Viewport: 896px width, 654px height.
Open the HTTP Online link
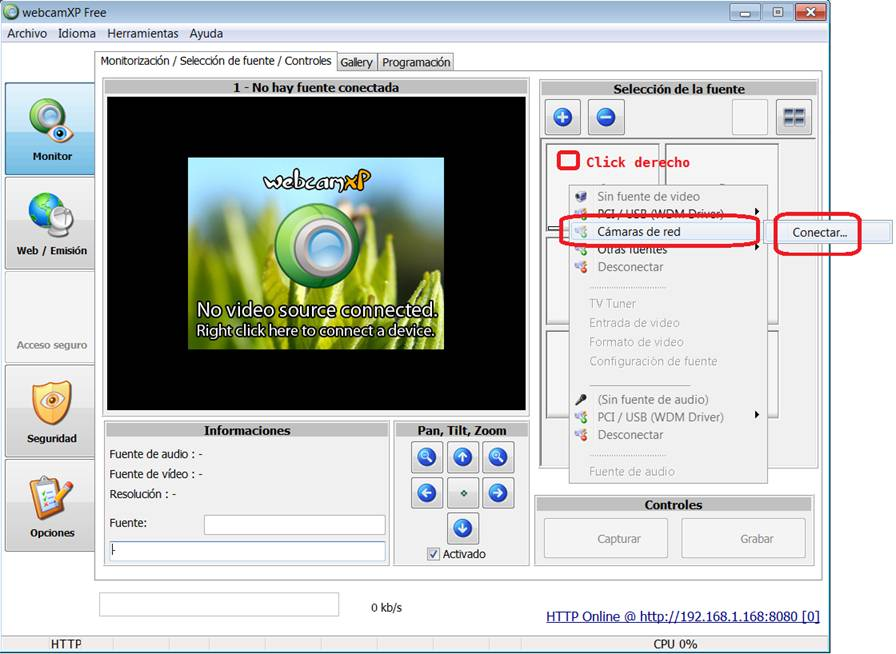(681, 617)
